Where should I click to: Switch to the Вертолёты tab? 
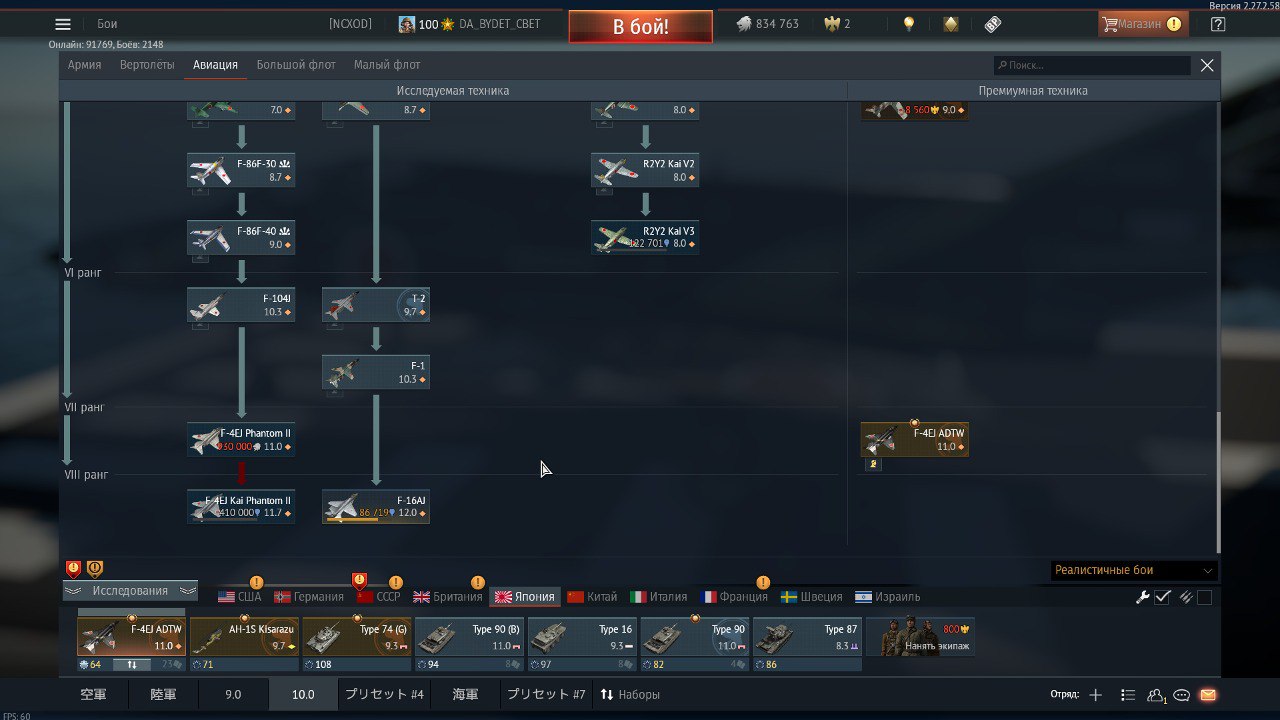(x=147, y=65)
